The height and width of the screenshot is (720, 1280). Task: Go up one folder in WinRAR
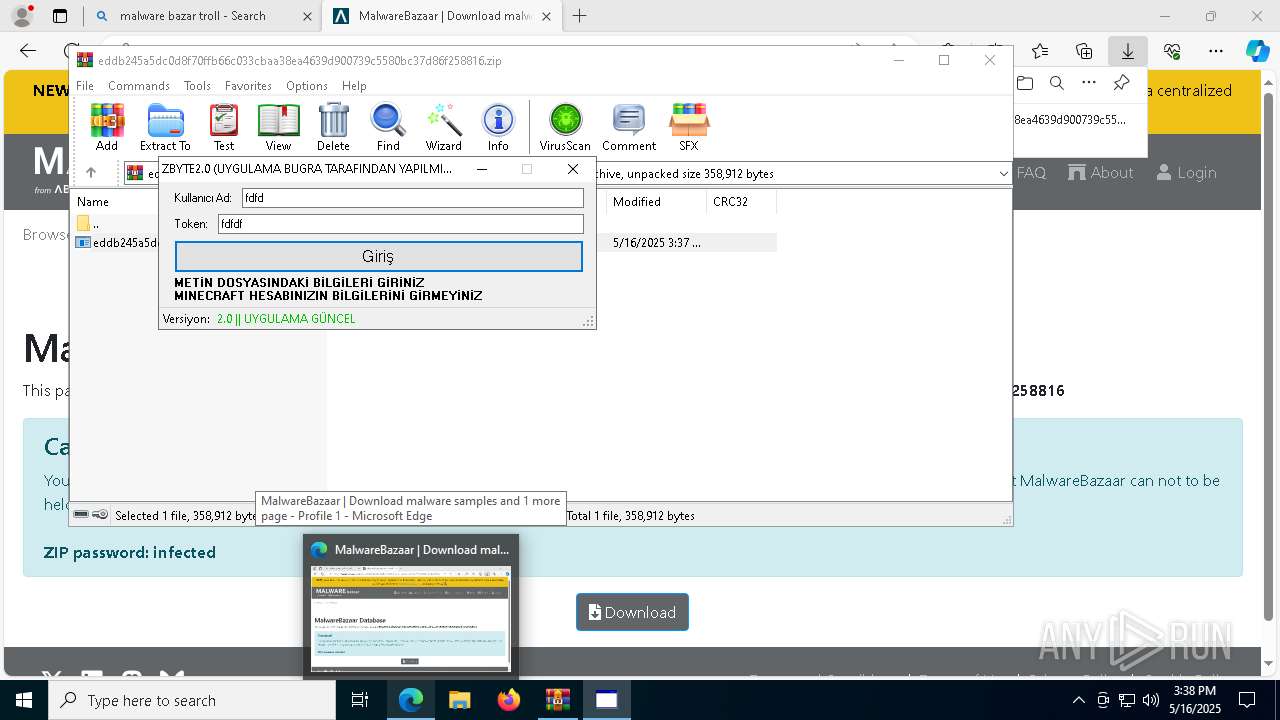[x=91, y=173]
